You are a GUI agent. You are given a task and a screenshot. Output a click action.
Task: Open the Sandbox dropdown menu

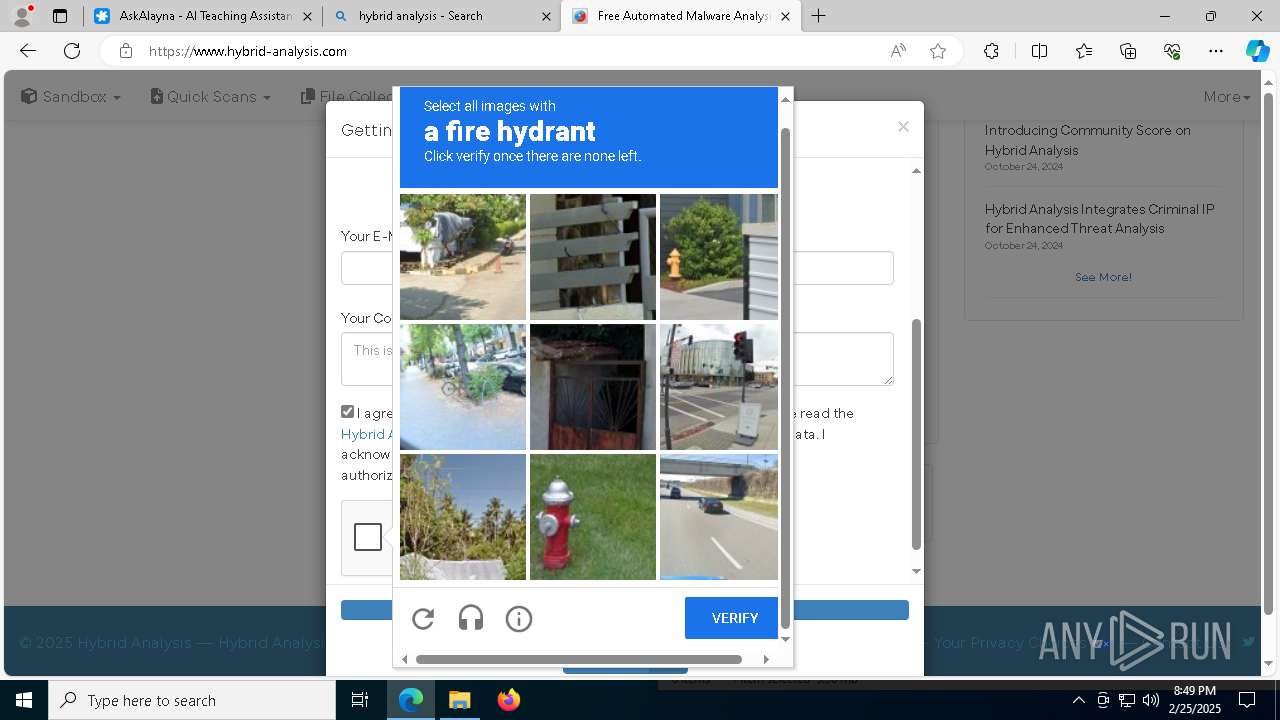(71, 96)
